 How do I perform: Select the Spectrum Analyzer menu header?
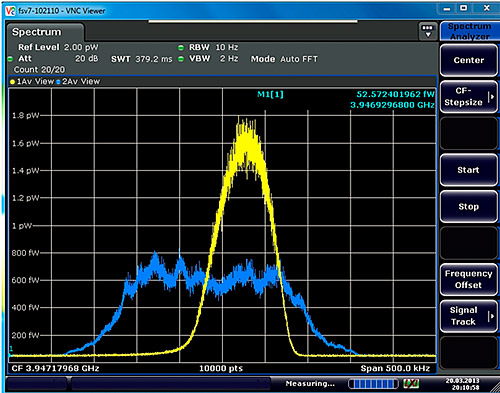469,31
